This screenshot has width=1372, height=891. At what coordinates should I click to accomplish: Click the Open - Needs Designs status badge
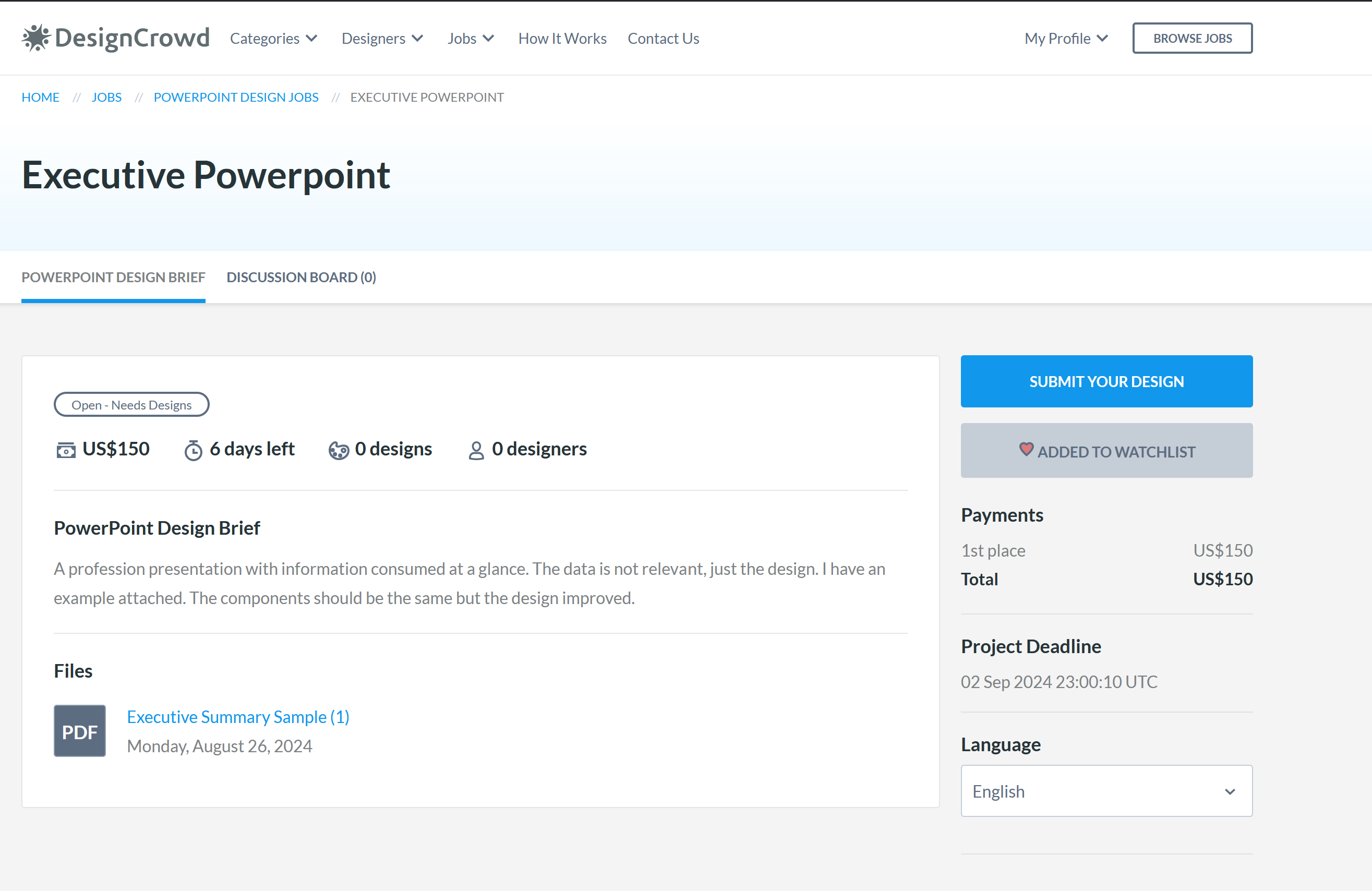[131, 405]
